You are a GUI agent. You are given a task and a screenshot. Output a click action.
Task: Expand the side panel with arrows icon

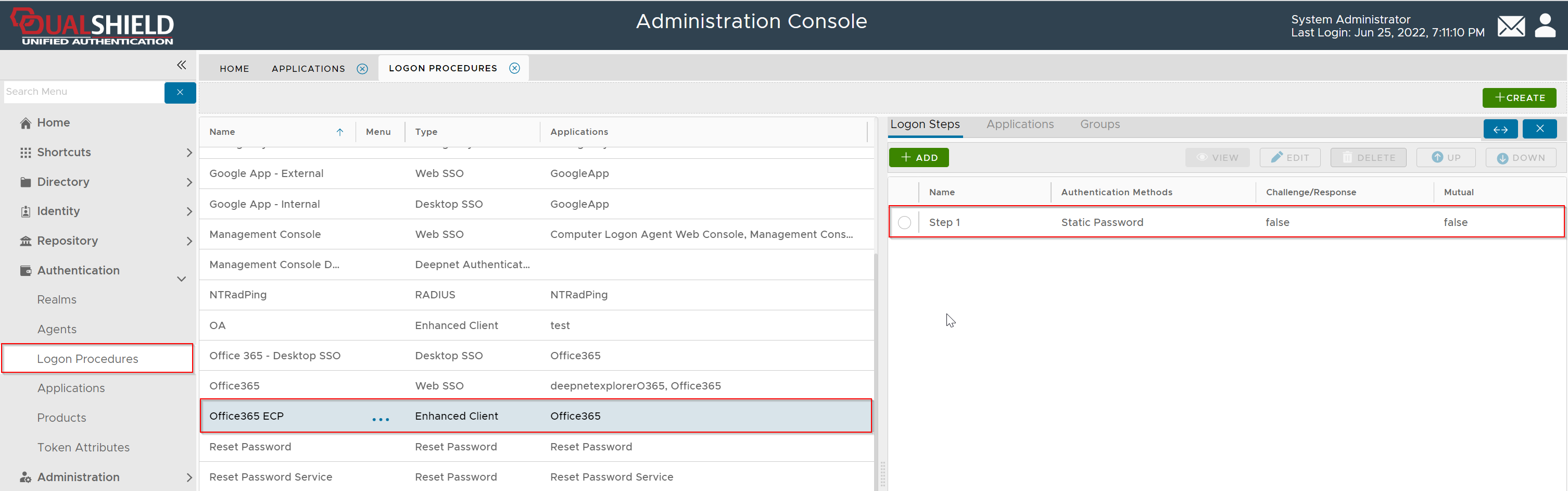coord(1500,129)
